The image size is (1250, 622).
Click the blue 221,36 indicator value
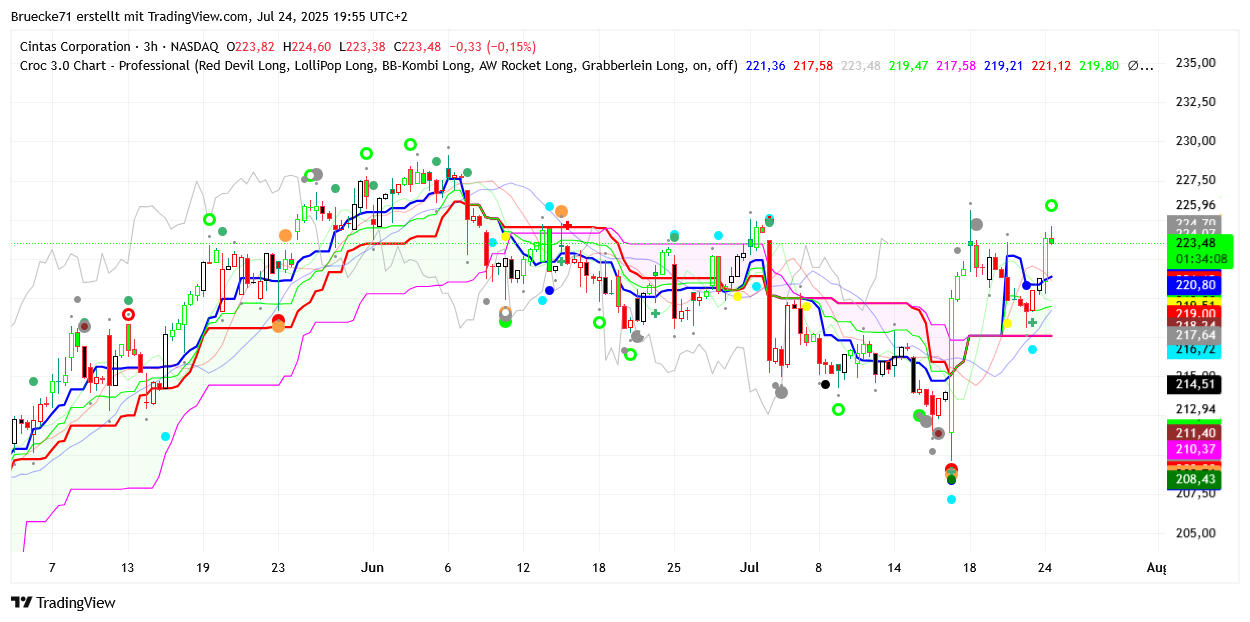click(x=765, y=66)
